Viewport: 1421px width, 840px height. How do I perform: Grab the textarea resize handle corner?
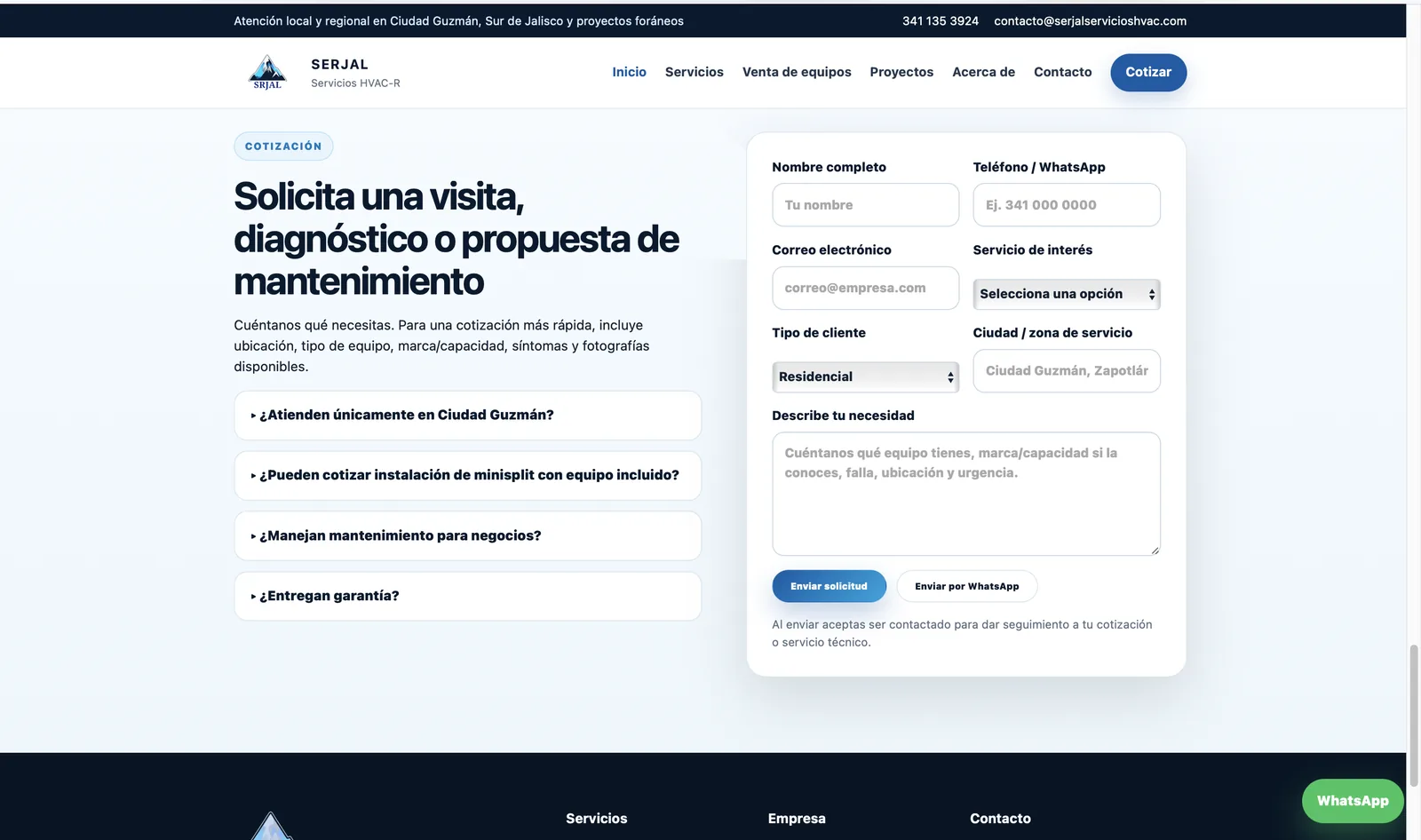pos(1155,551)
